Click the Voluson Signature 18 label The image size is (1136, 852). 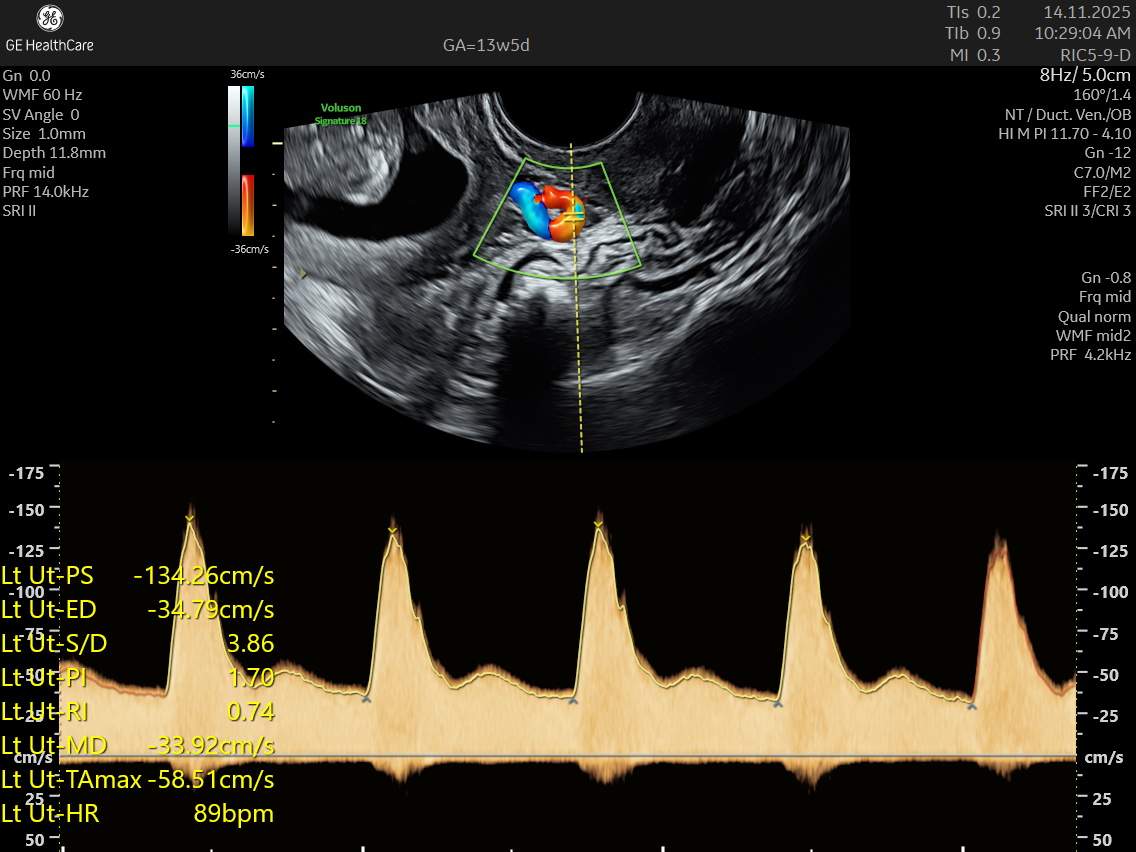341,114
